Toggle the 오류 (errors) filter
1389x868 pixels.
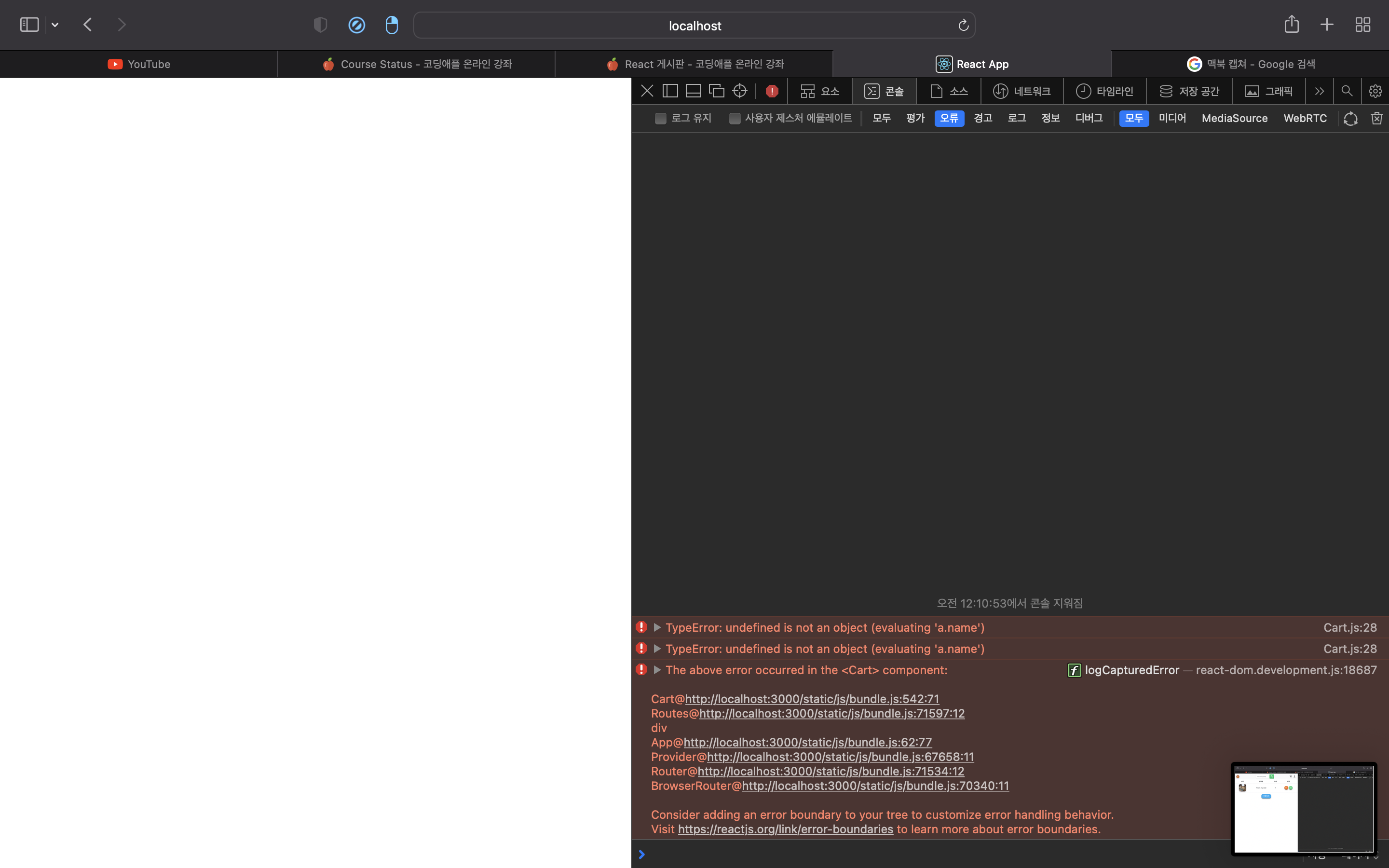click(x=949, y=118)
